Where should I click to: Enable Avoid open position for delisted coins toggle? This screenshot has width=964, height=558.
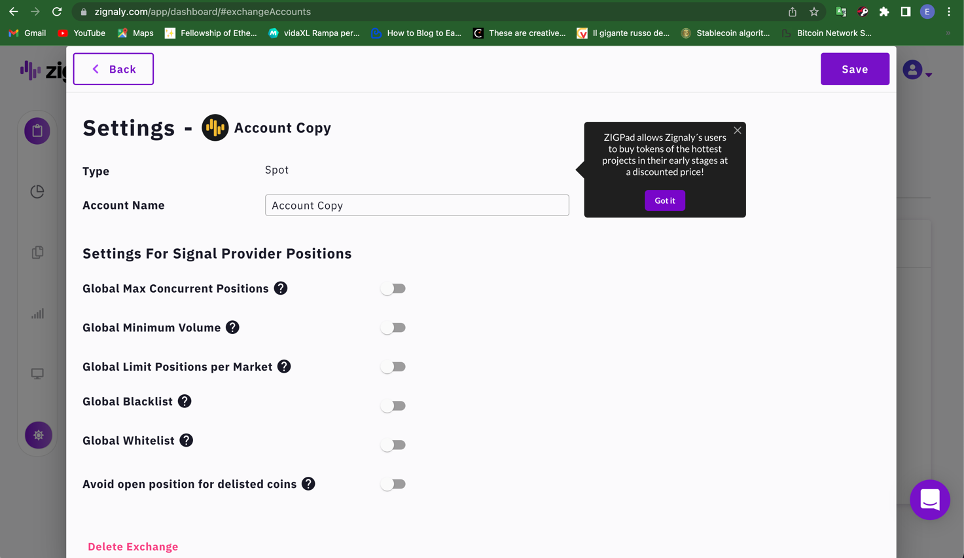coord(393,484)
